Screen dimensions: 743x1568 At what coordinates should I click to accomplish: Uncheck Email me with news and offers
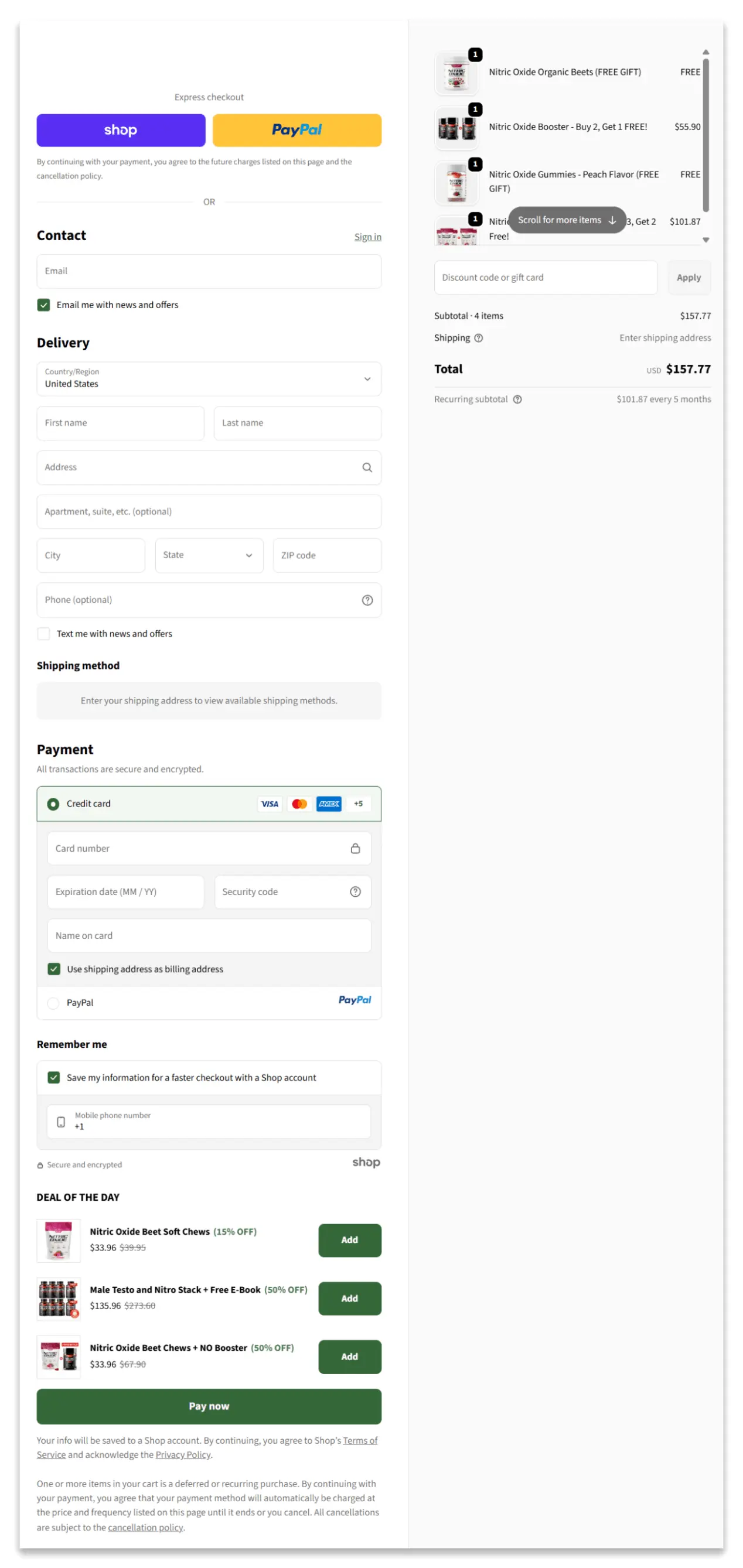(x=43, y=305)
